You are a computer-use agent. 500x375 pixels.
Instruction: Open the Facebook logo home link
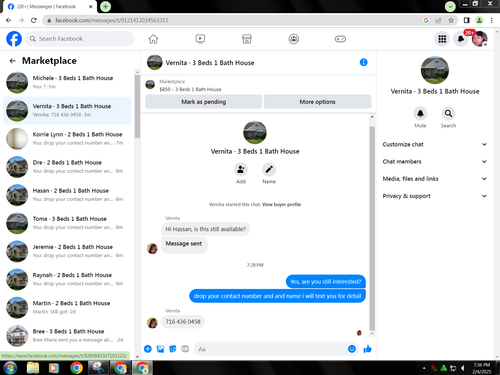pyautogui.click(x=14, y=39)
